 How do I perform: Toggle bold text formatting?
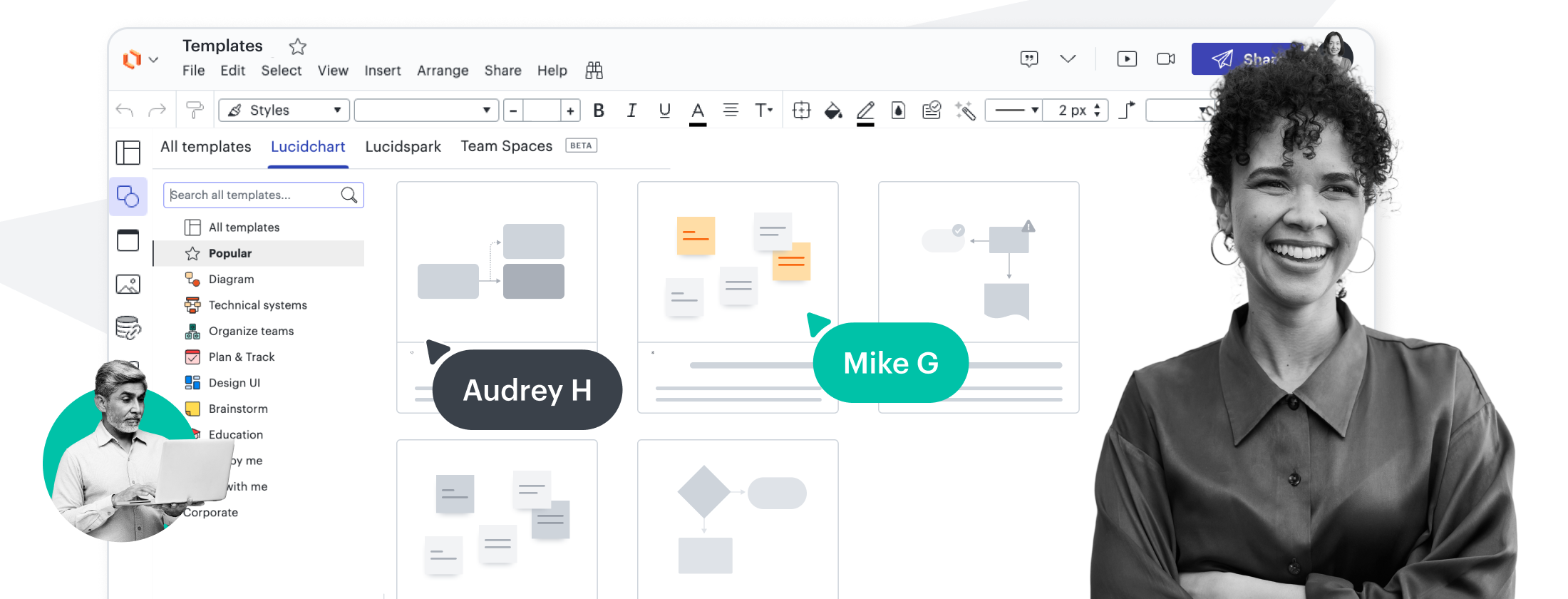(x=599, y=111)
